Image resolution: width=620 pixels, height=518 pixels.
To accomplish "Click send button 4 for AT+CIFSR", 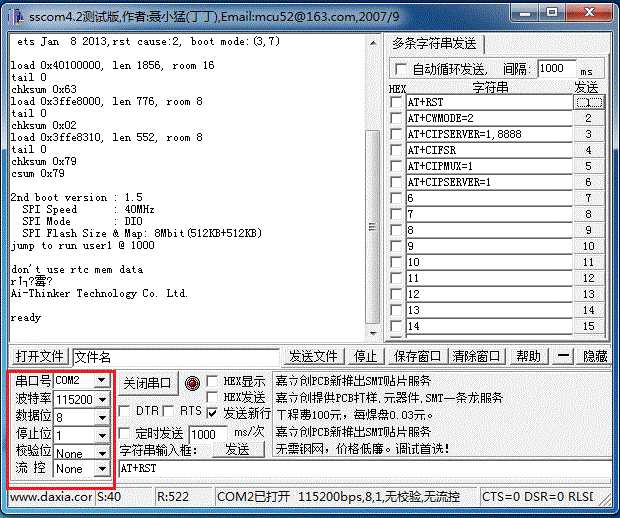I will (x=589, y=150).
